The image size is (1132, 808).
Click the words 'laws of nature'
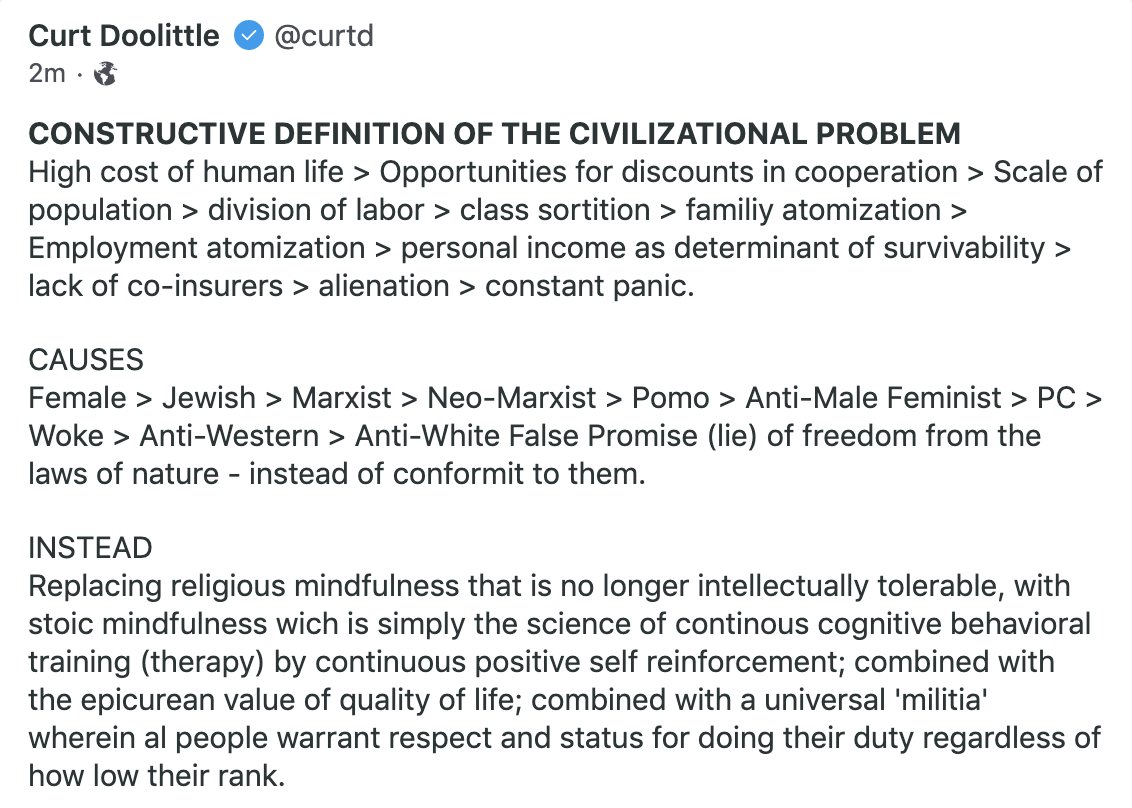coord(125,473)
